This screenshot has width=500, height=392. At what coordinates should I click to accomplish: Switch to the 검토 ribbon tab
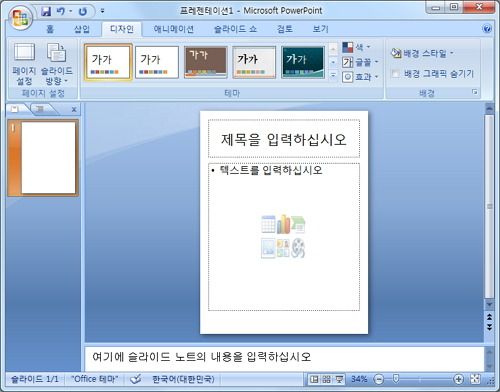pyautogui.click(x=285, y=29)
